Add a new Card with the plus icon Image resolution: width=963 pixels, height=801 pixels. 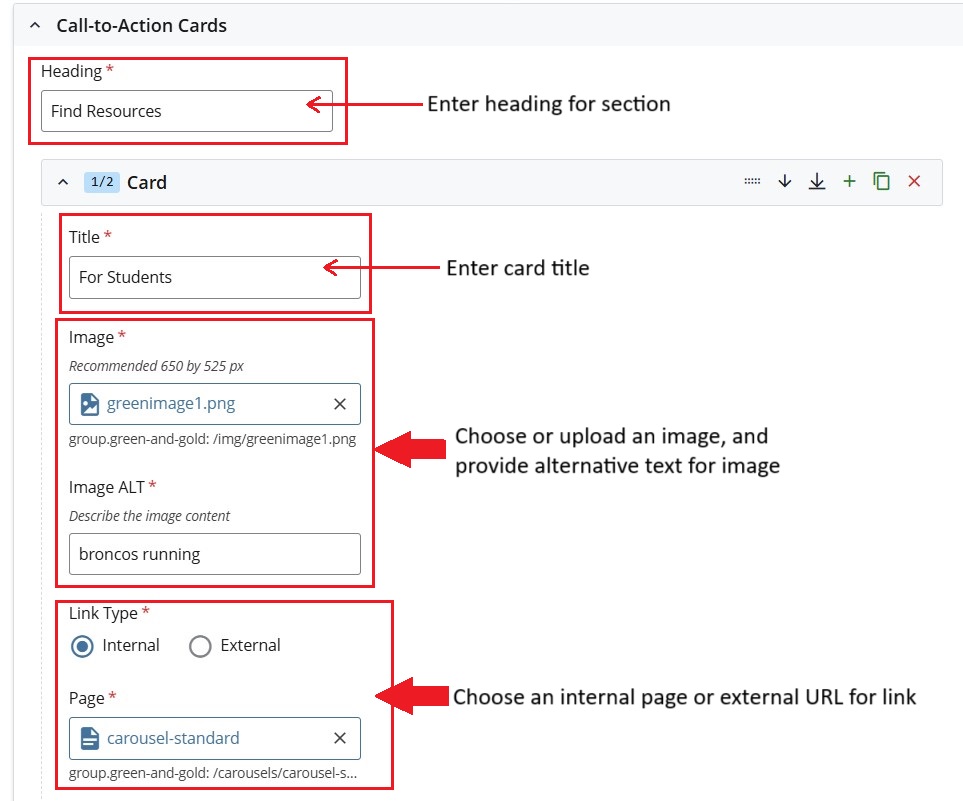[x=849, y=181]
